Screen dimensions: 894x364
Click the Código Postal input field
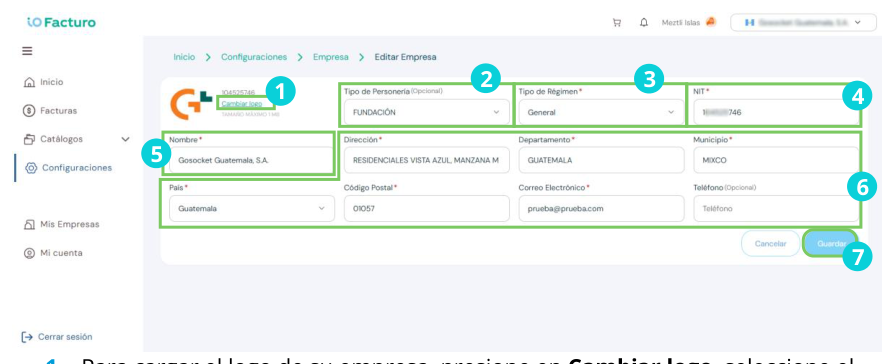[x=426, y=209]
